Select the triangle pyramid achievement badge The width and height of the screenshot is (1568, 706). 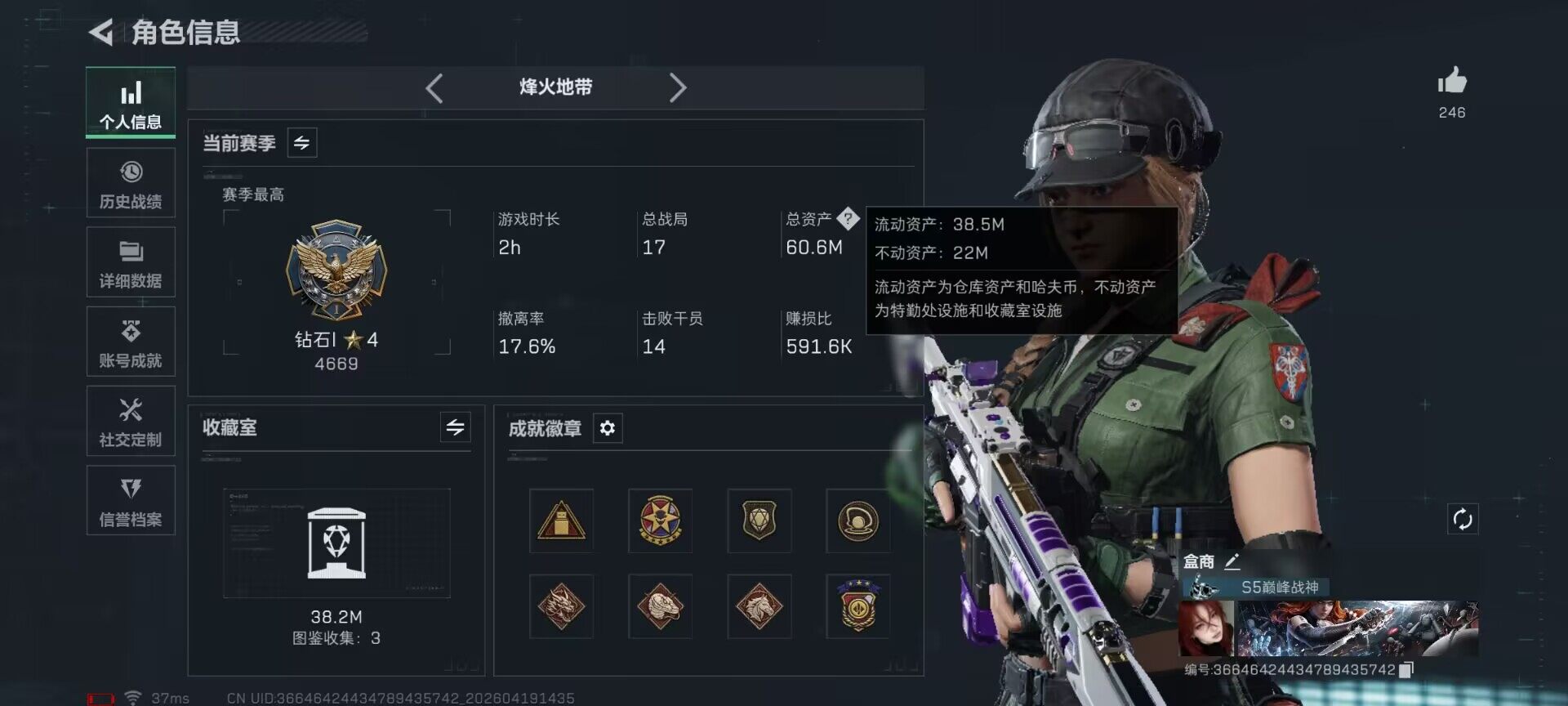pyautogui.click(x=561, y=521)
